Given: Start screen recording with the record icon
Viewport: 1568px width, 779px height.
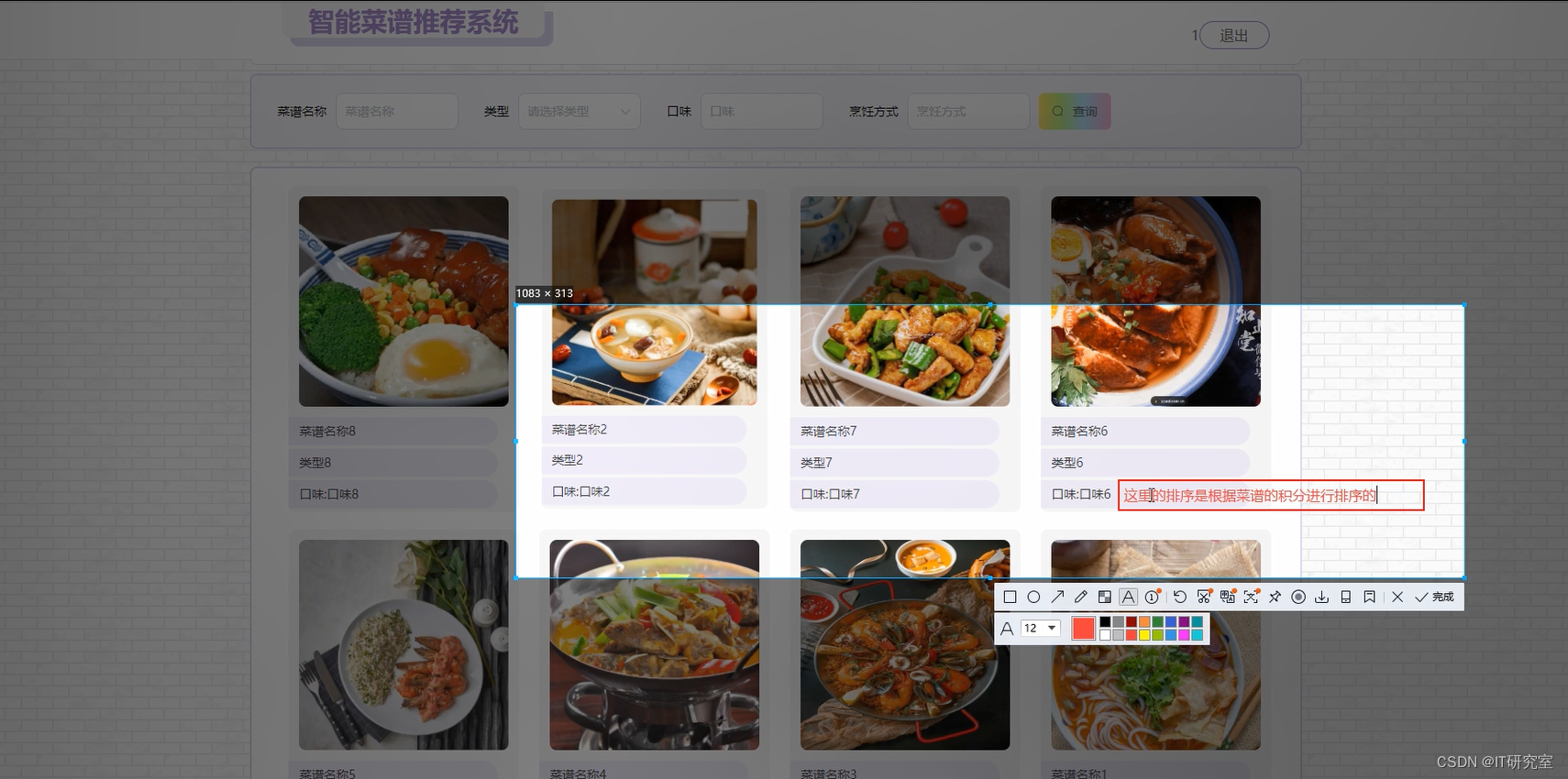Looking at the screenshot, I should (x=1298, y=597).
